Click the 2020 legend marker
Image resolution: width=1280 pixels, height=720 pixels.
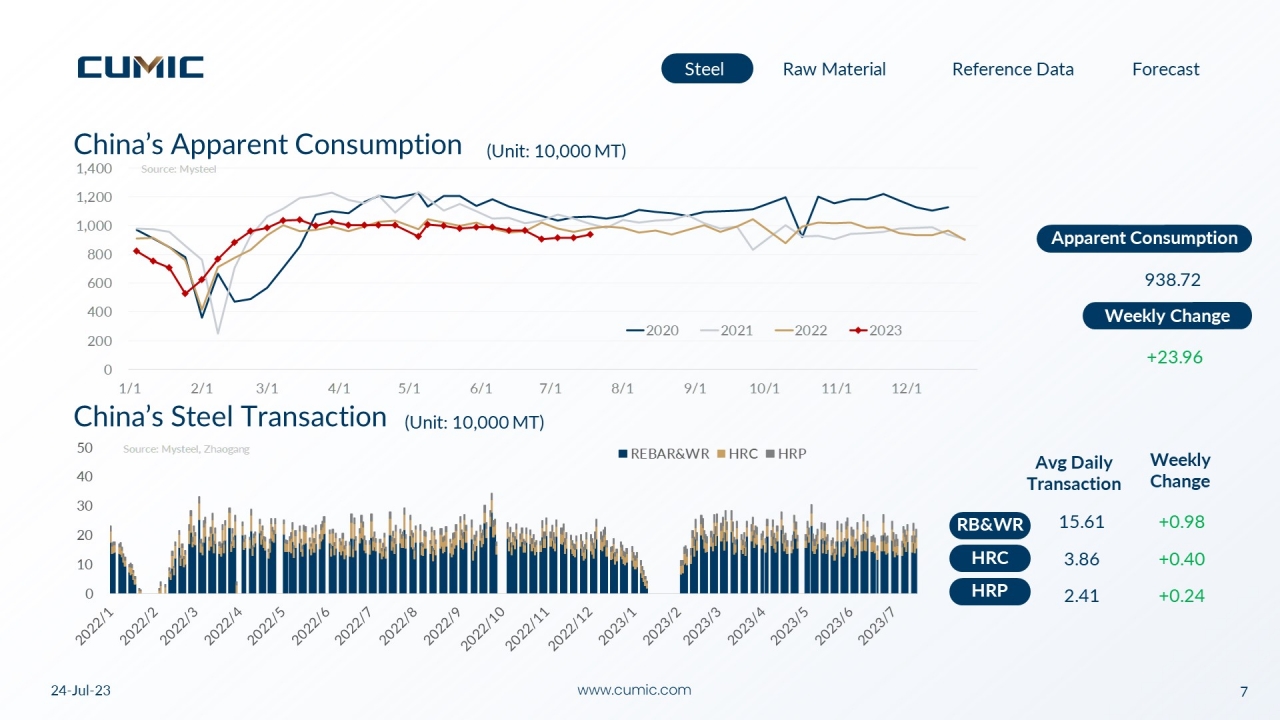pos(634,330)
